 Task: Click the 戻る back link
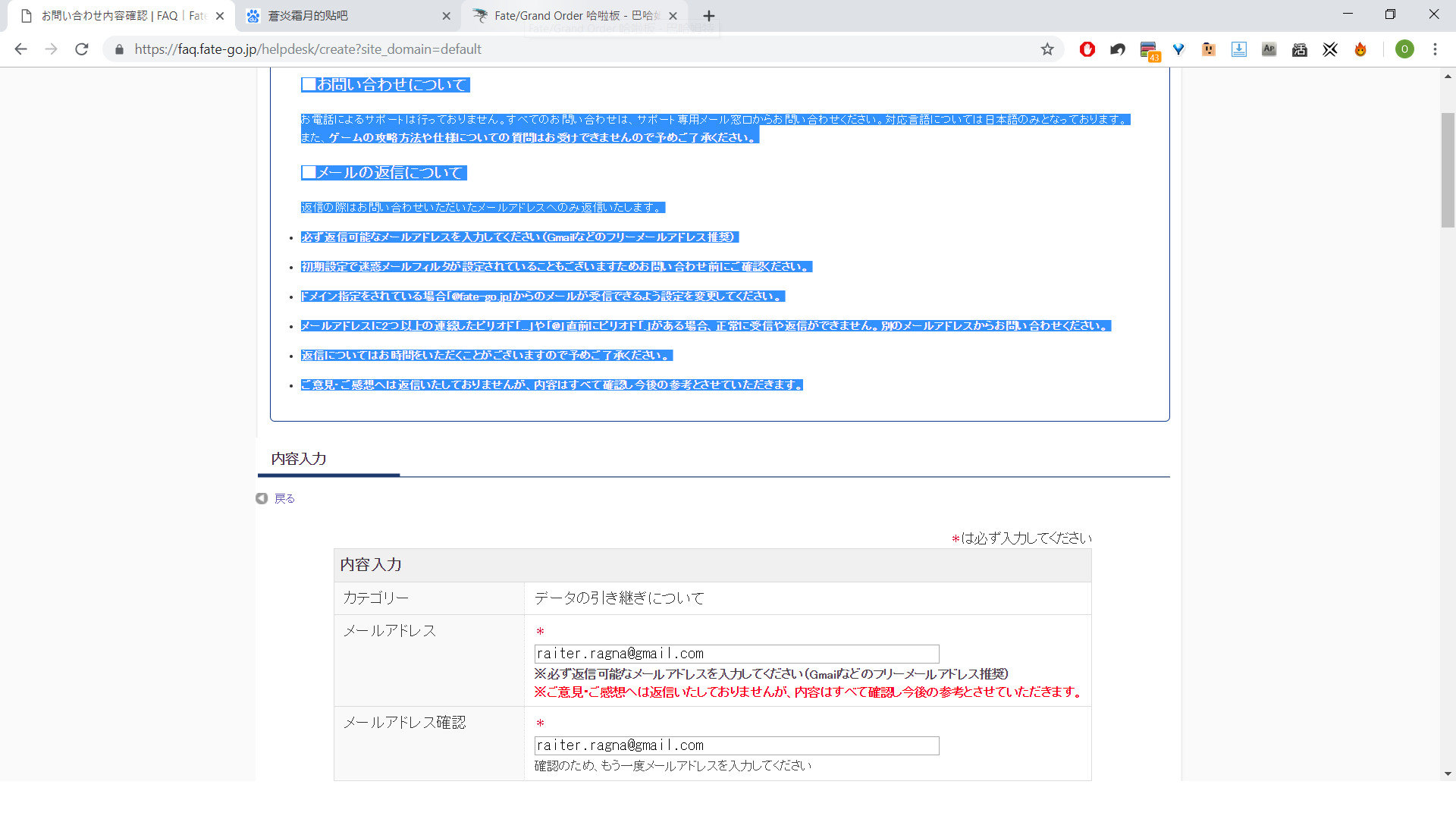pos(284,498)
